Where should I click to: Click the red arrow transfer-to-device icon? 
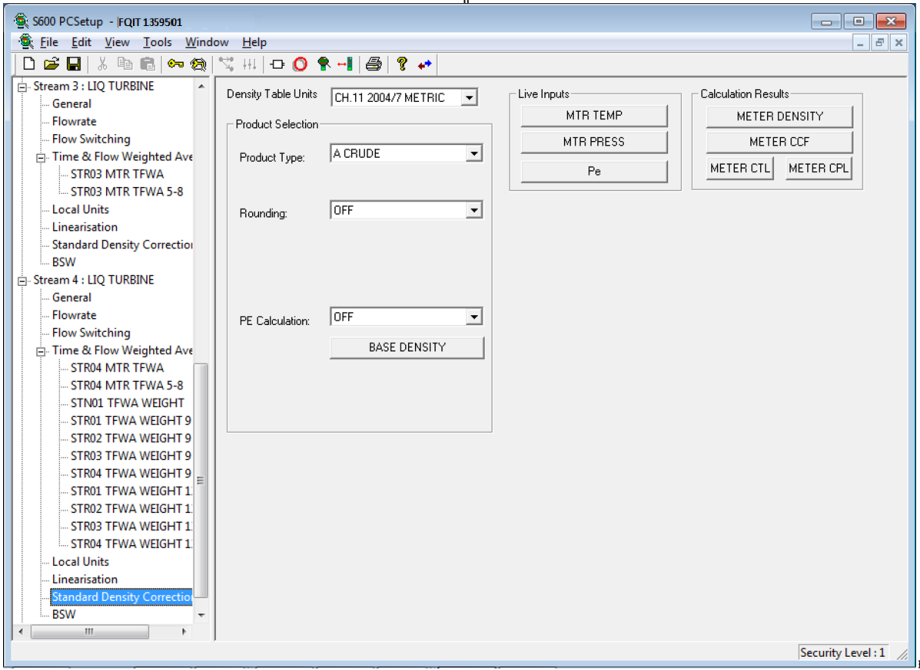[x=345, y=64]
